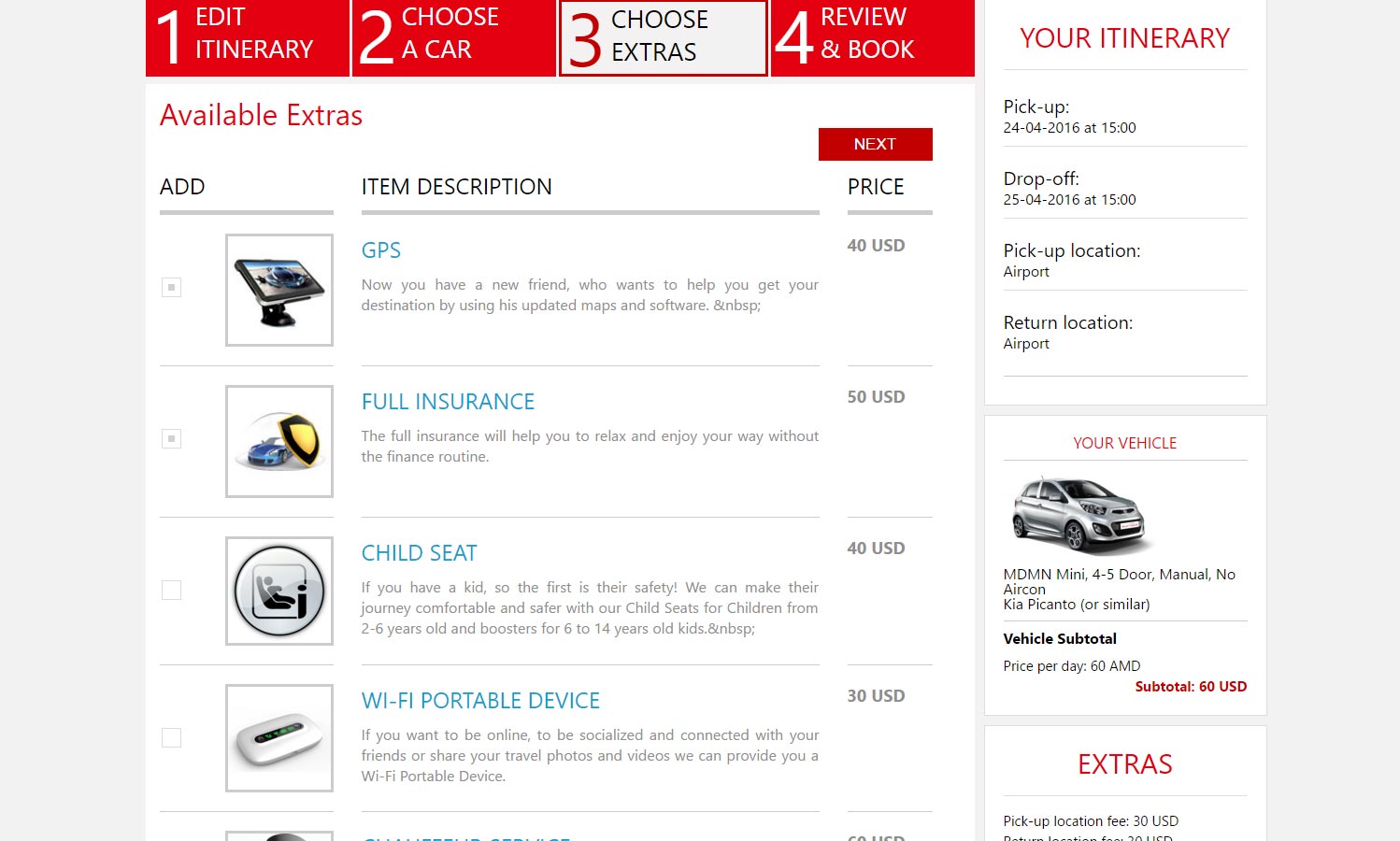The width and height of the screenshot is (1400, 841).
Task: Click the GPS device product image
Action: coord(279,290)
